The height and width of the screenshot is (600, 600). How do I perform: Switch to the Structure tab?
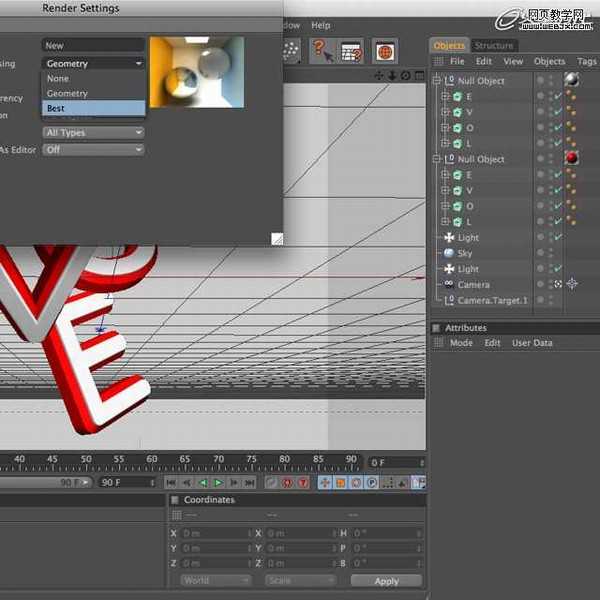494,46
